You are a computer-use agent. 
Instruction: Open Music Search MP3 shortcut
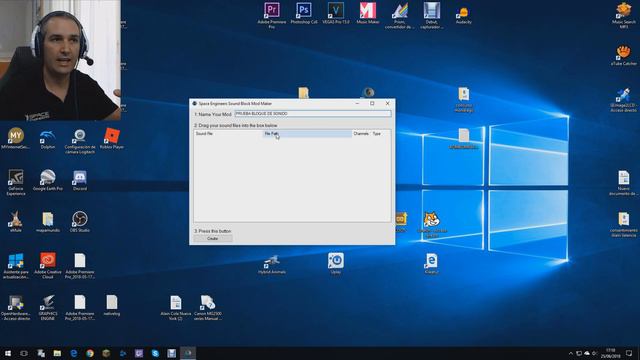(624, 15)
